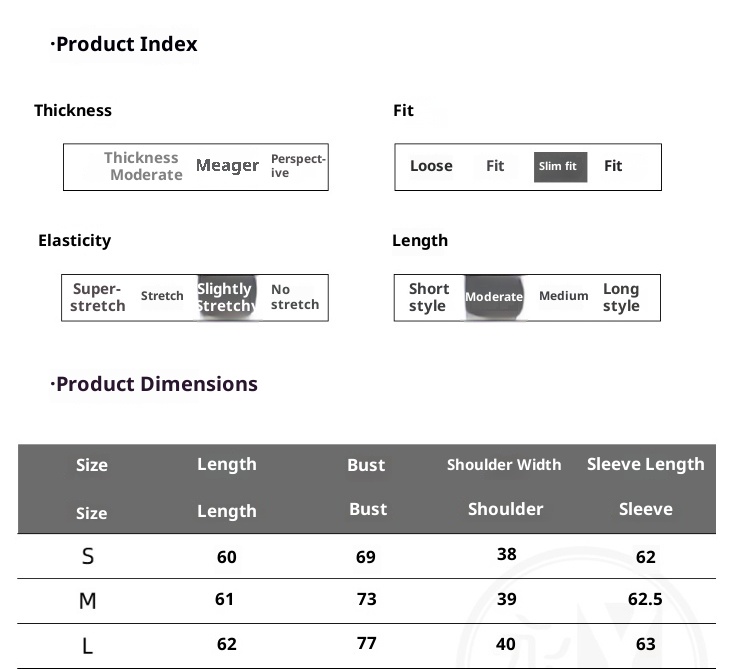Click the Sleeve Length column header
The height and width of the screenshot is (669, 743).
[645, 464]
